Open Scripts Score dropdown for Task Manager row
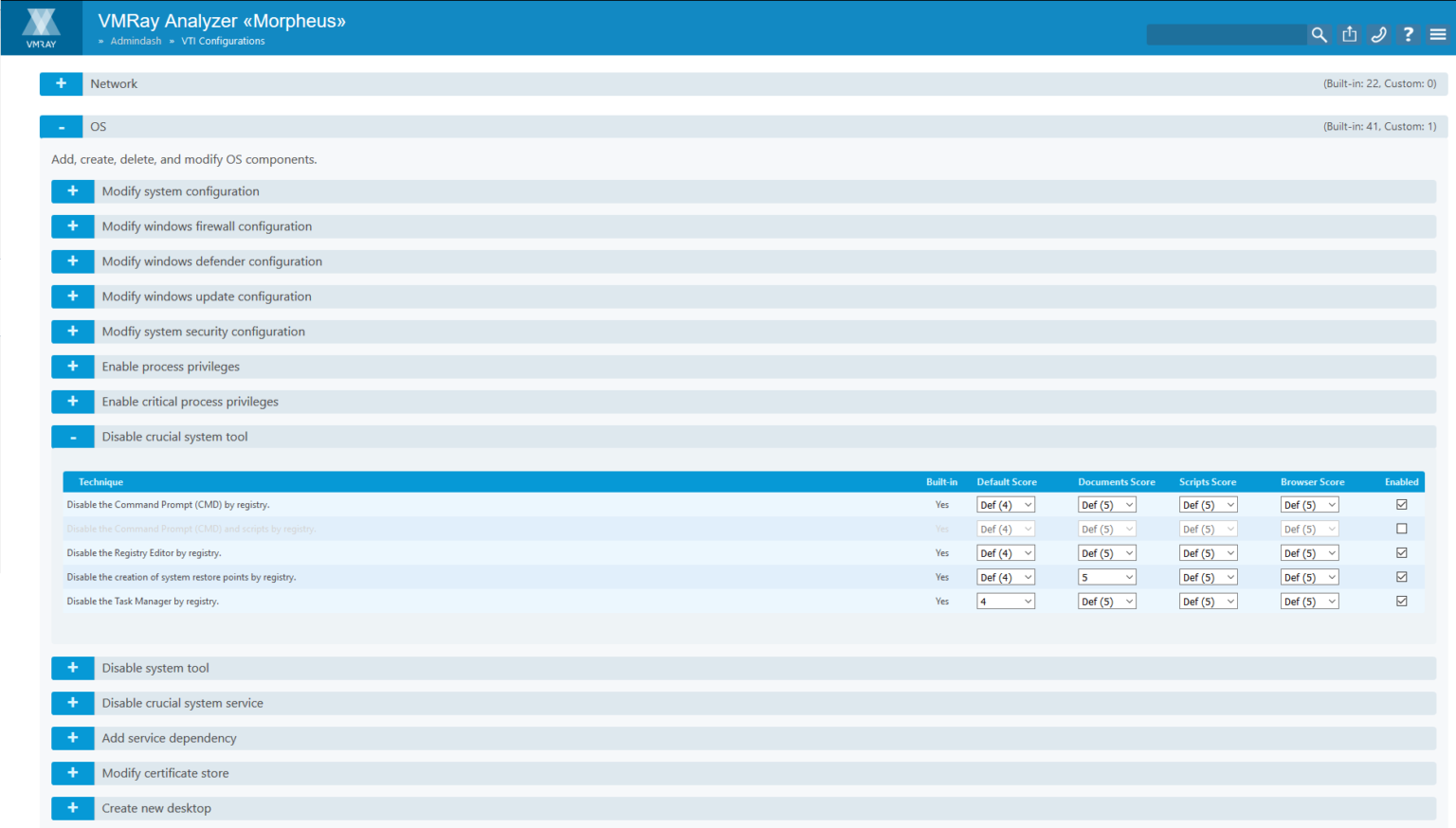Viewport: 1456px width, 828px height. pyautogui.click(x=1208, y=600)
